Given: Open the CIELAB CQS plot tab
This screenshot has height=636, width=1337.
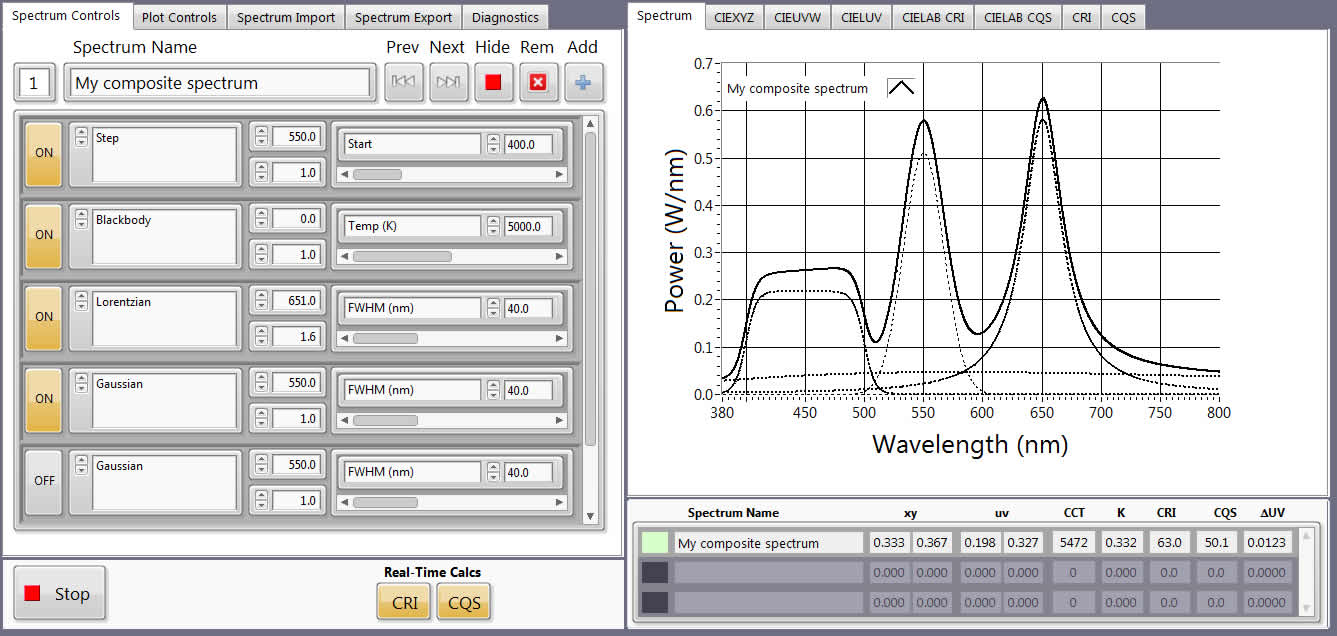Looking at the screenshot, I should tap(1018, 17).
